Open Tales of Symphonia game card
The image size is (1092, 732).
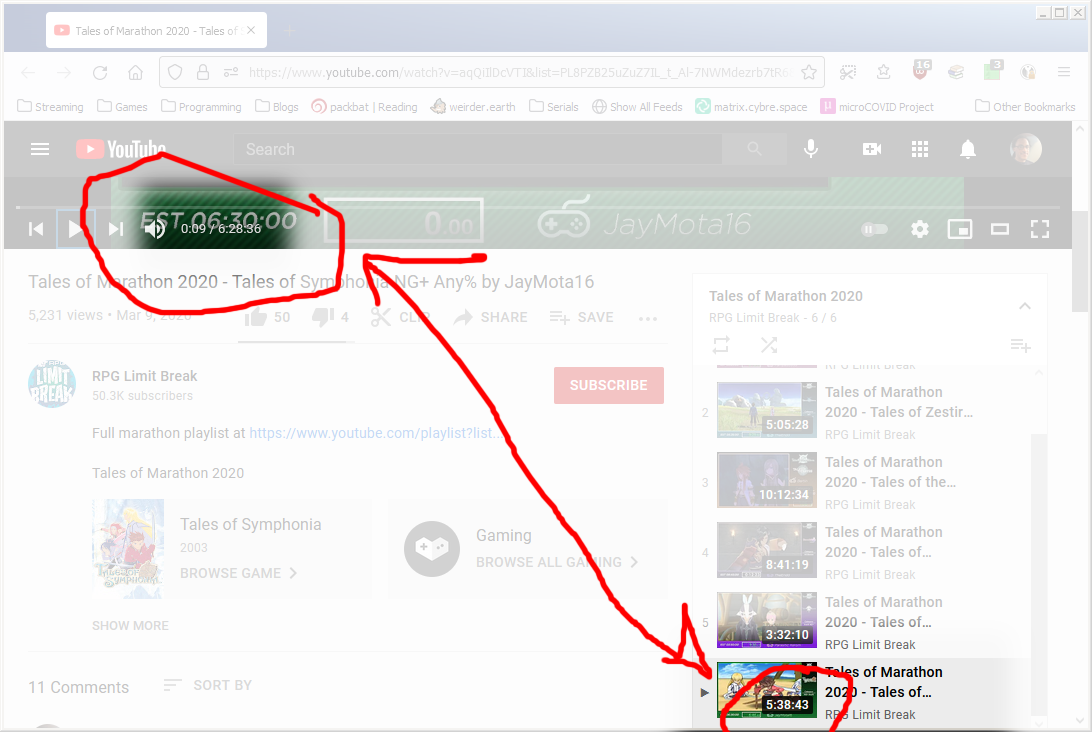(x=232, y=549)
